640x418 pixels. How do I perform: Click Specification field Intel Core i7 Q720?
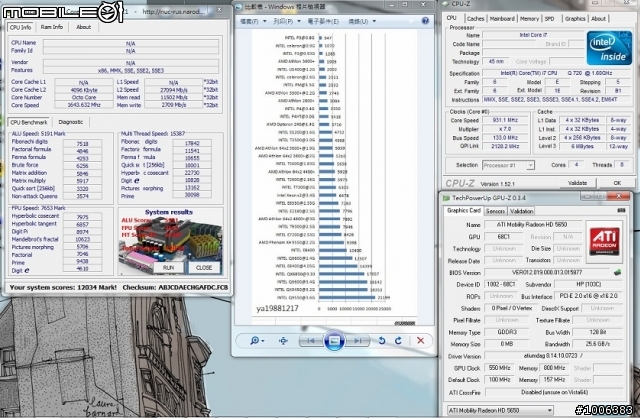(556, 73)
